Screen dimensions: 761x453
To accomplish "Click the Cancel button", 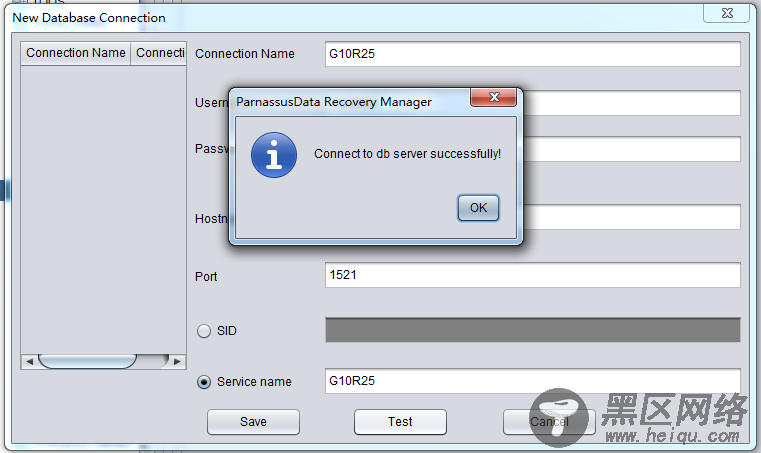I will click(x=549, y=422).
